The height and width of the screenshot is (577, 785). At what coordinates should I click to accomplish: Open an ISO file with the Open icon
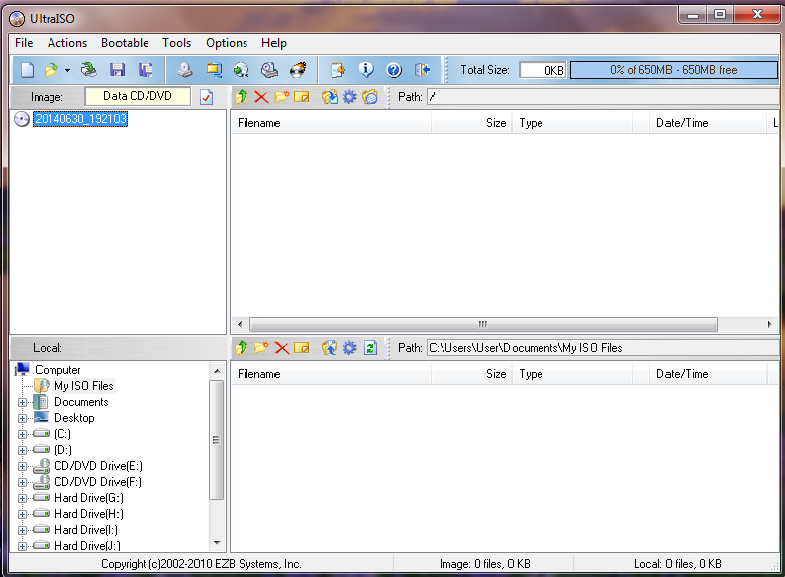point(51,70)
